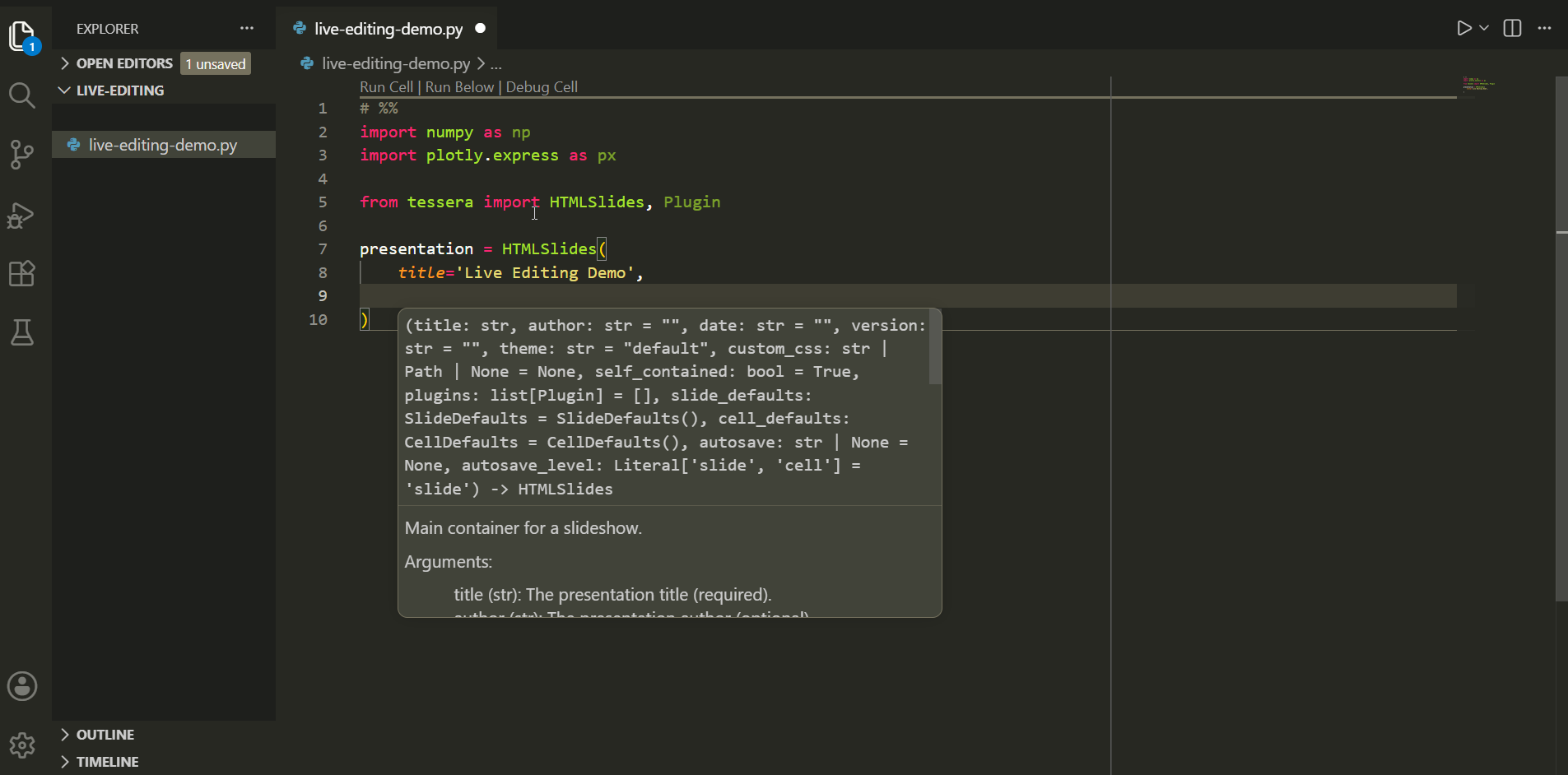The height and width of the screenshot is (775, 1568).
Task: Click the editor minimap preview
Action: click(1479, 83)
